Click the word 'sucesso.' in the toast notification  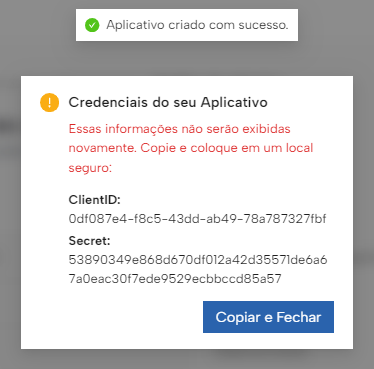point(263,25)
